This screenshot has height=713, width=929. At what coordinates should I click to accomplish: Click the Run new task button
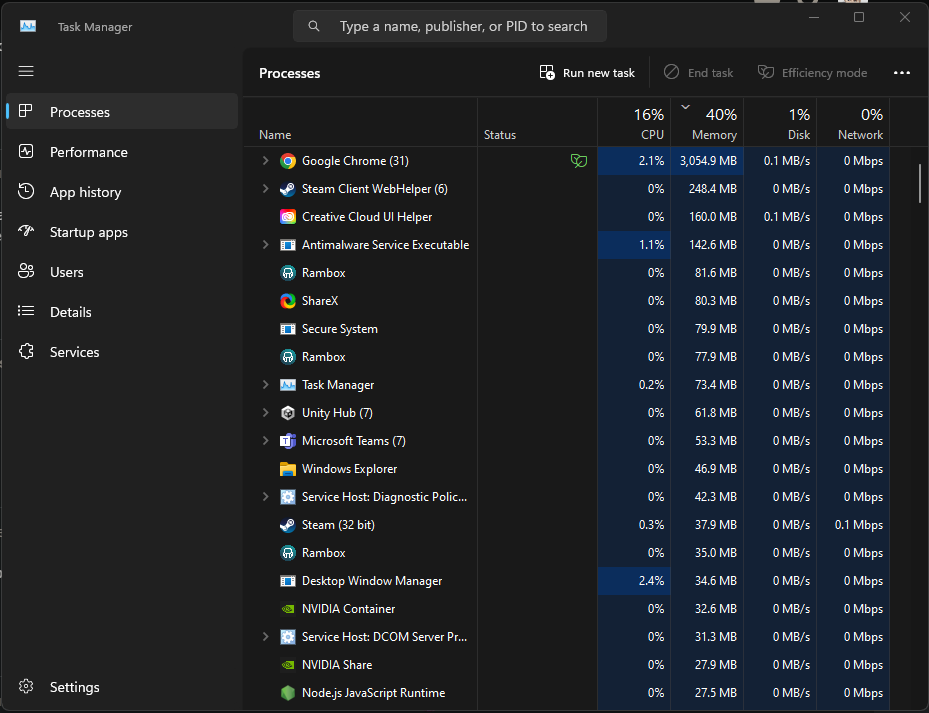(x=587, y=73)
